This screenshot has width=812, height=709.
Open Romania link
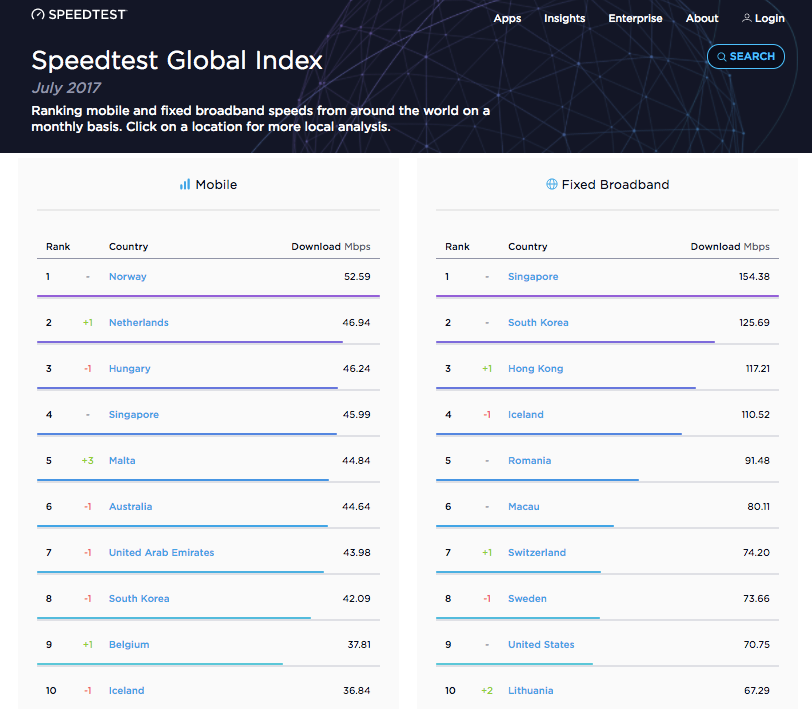[x=529, y=460]
